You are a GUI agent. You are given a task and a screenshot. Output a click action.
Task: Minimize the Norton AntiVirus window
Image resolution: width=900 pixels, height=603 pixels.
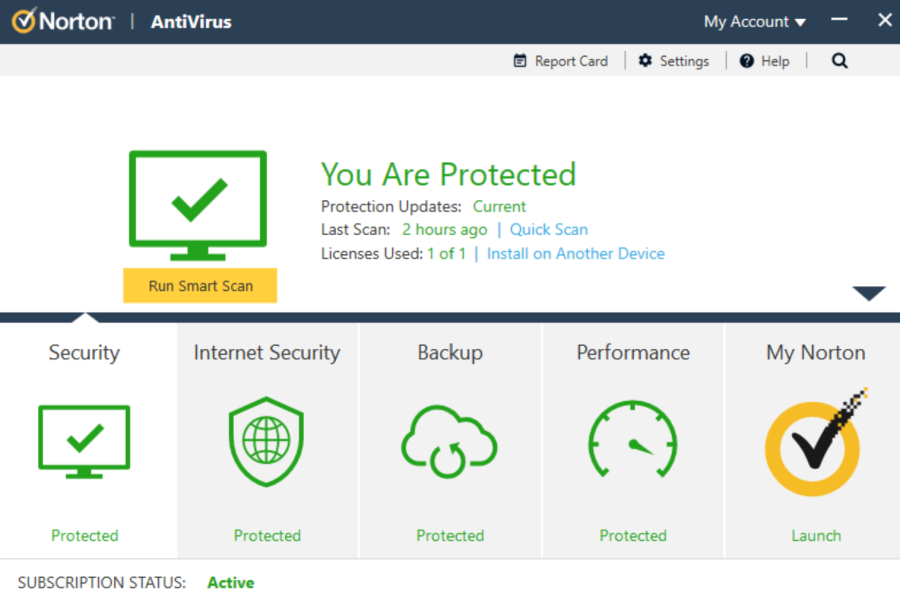[x=839, y=20]
